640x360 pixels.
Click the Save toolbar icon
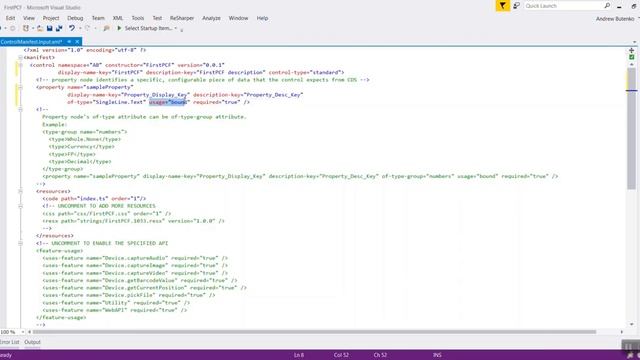(x=49, y=28)
